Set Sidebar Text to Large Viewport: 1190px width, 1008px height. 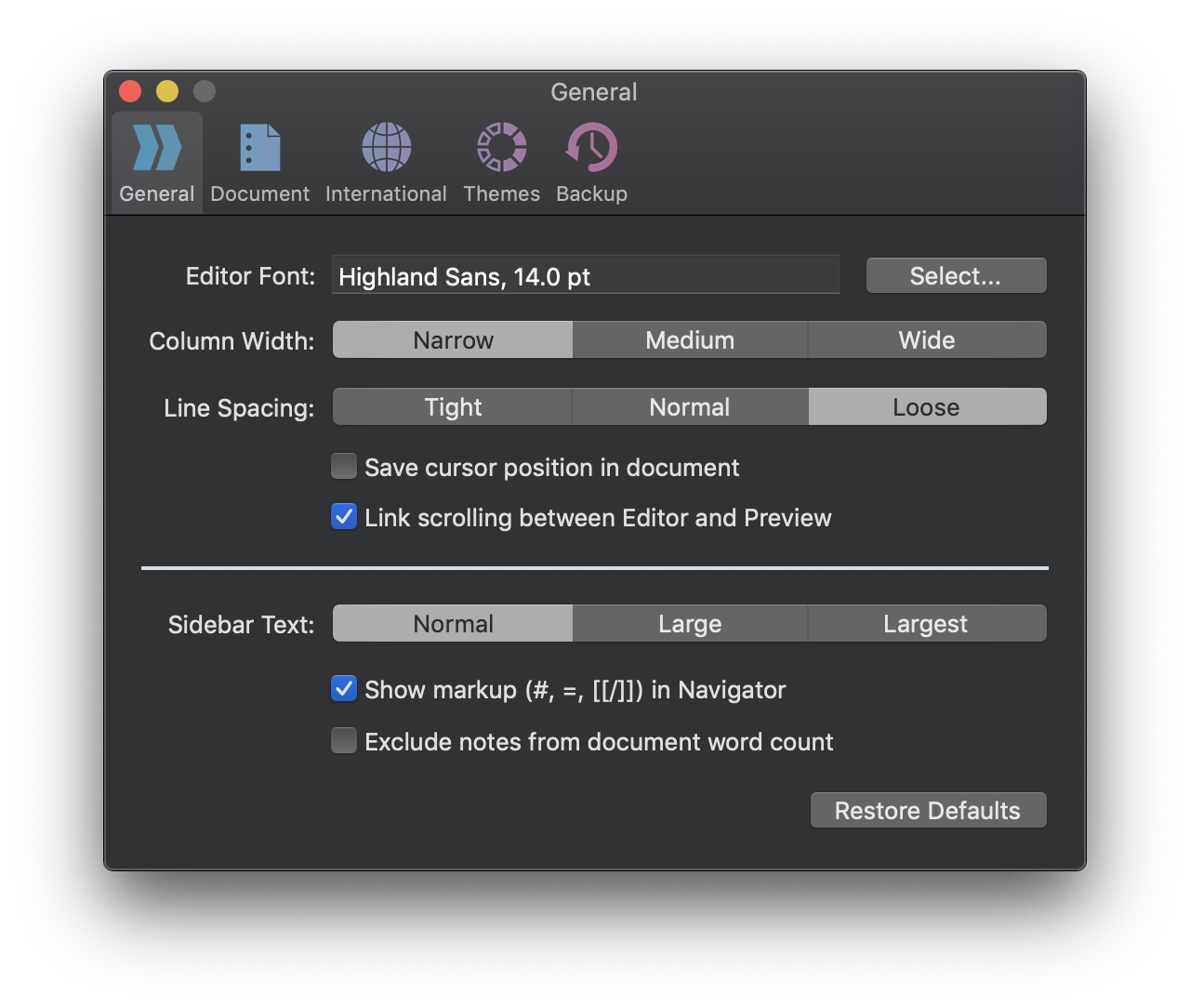(690, 624)
